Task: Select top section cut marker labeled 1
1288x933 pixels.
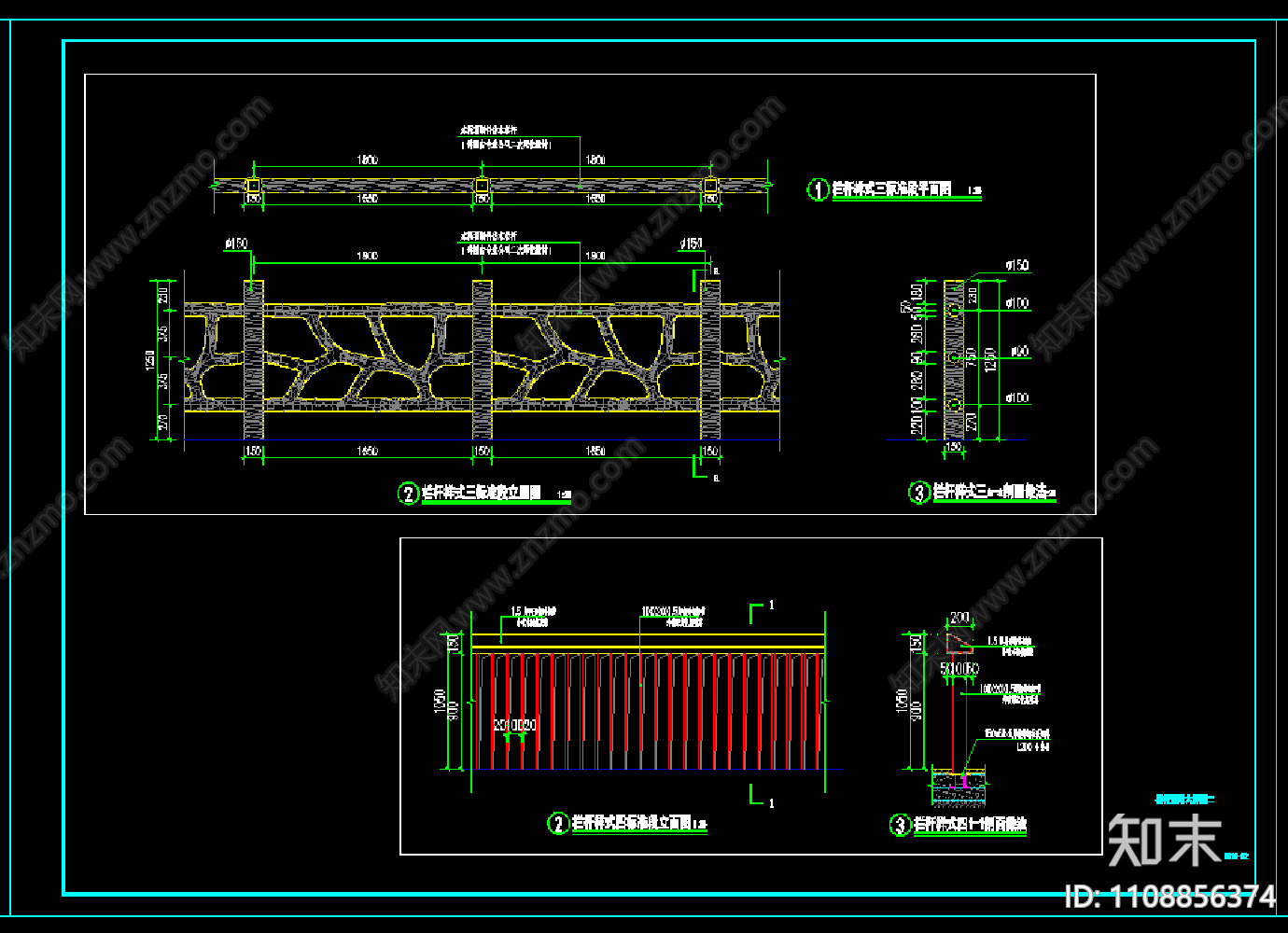Action: [760, 610]
